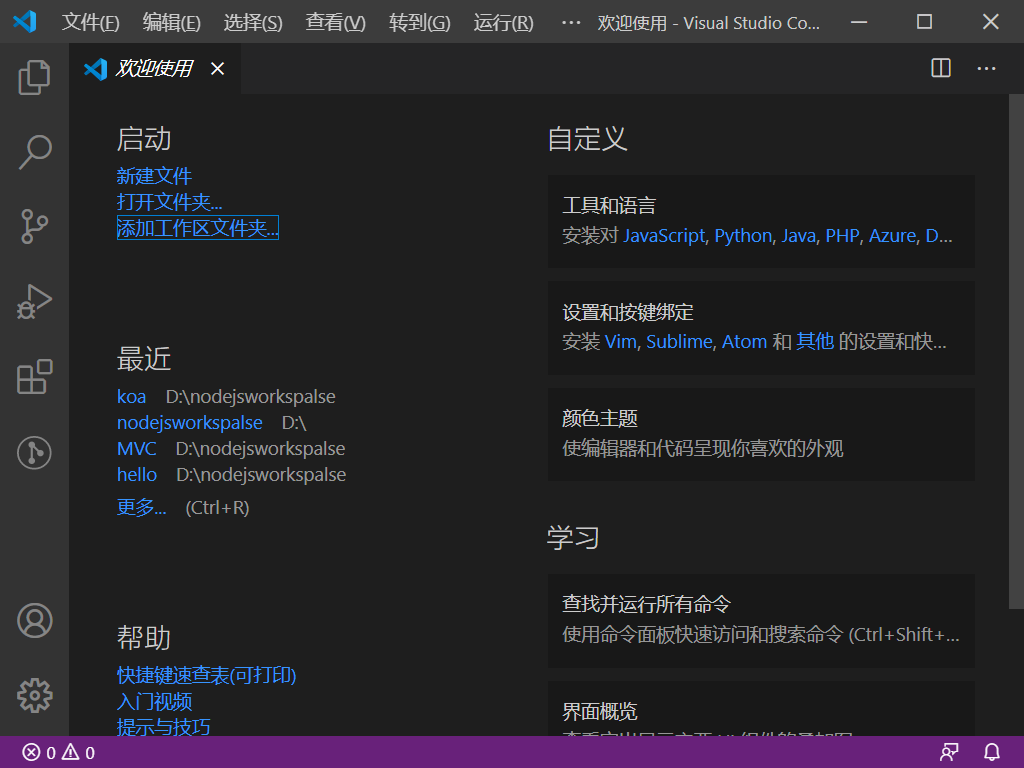This screenshot has width=1024, height=768.
Task: Open the 选择(S) menu
Action: 253,23
